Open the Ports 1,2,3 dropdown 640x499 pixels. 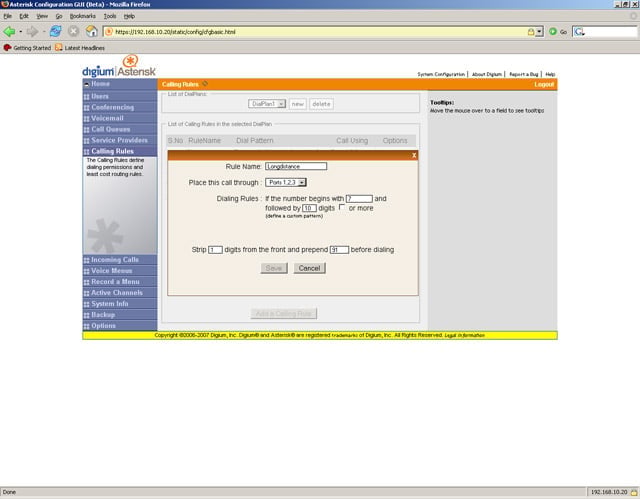(x=286, y=182)
